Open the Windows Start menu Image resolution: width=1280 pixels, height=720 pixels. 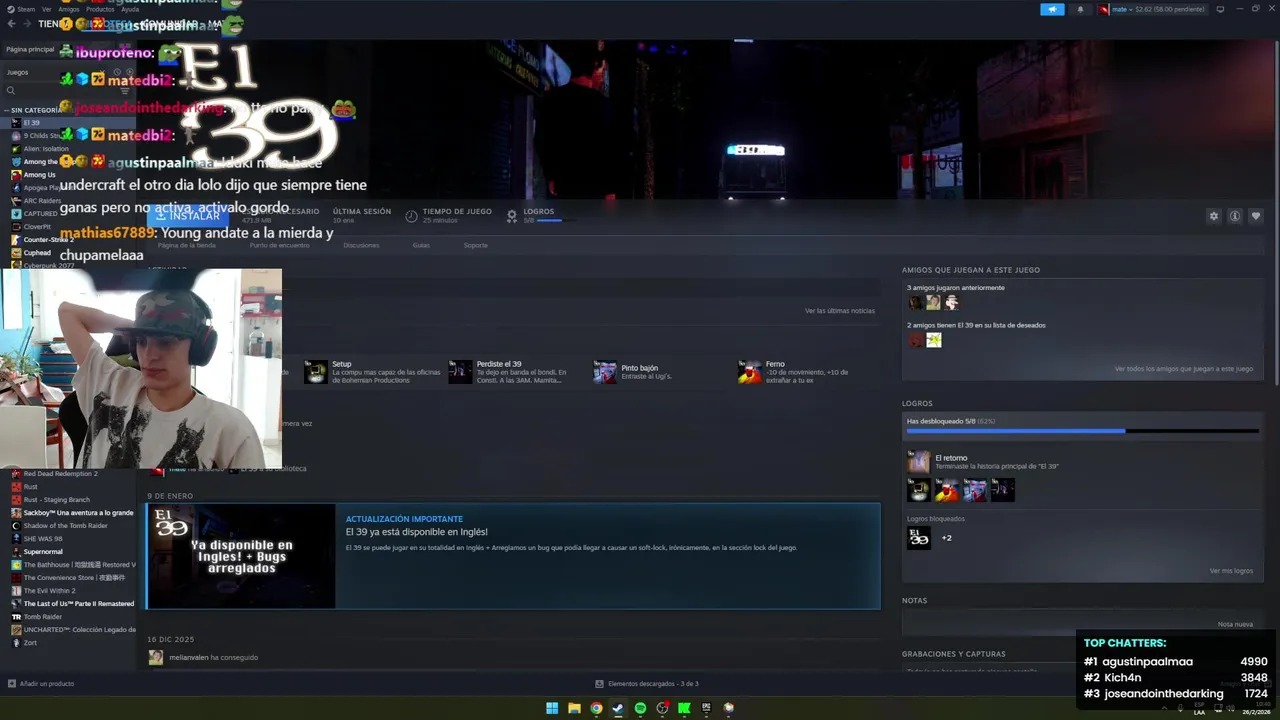[x=552, y=708]
